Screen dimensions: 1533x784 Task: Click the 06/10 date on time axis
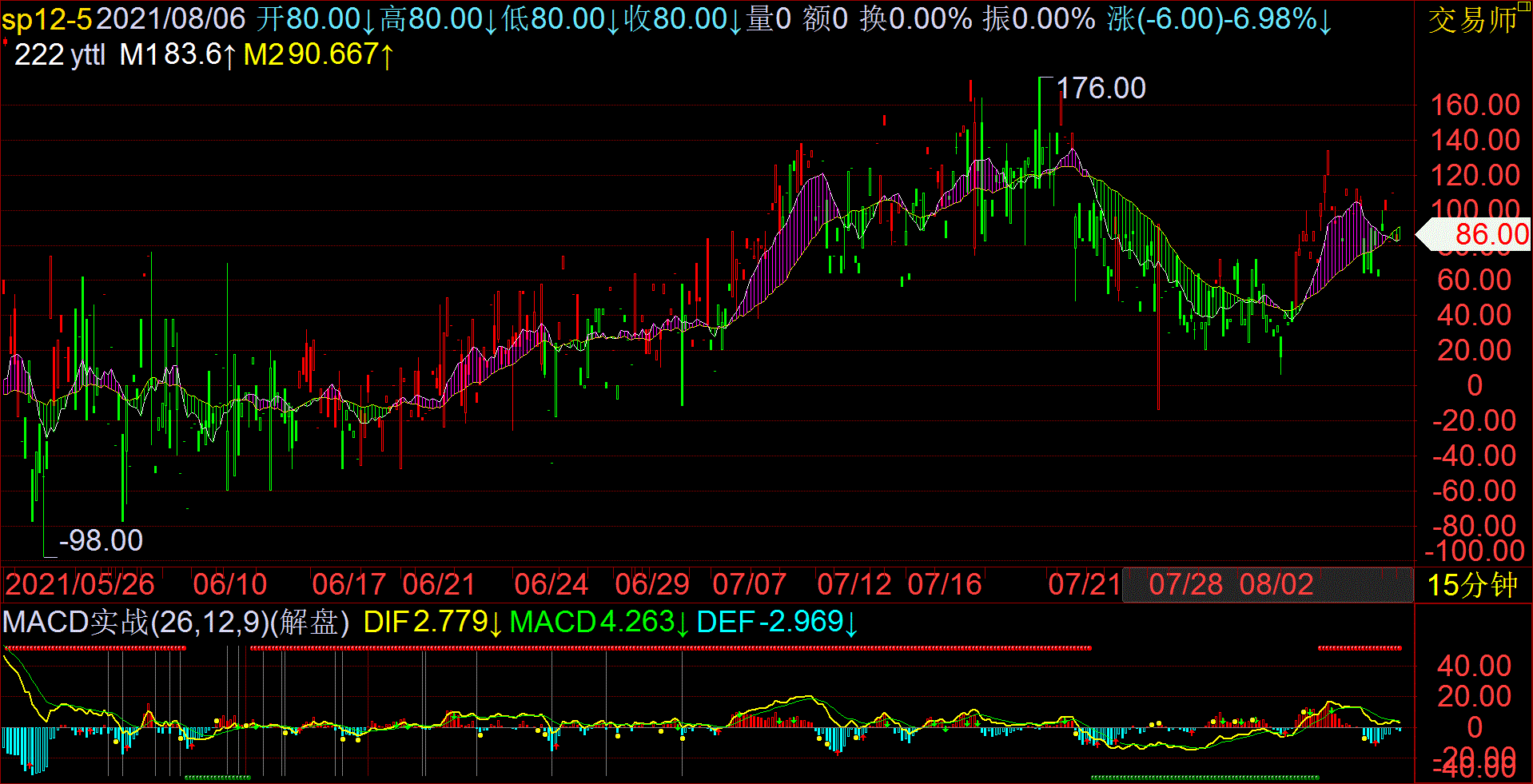(229, 584)
